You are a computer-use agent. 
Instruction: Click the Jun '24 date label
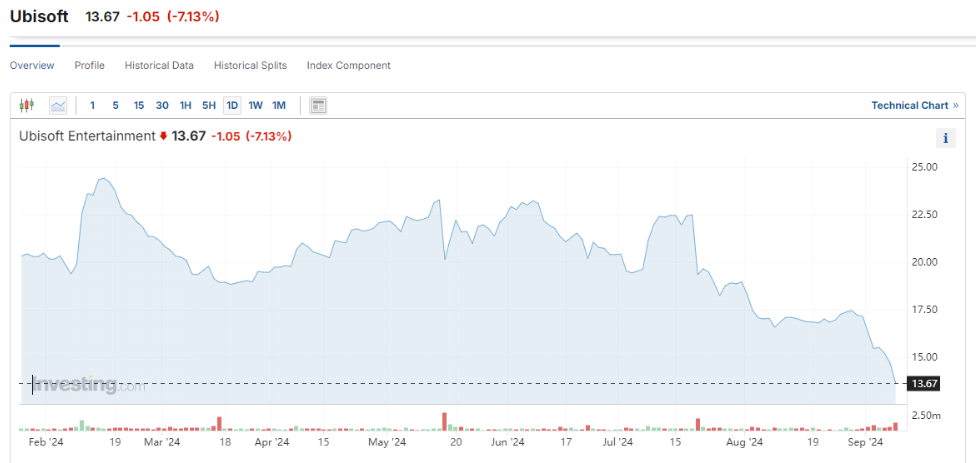point(509,442)
